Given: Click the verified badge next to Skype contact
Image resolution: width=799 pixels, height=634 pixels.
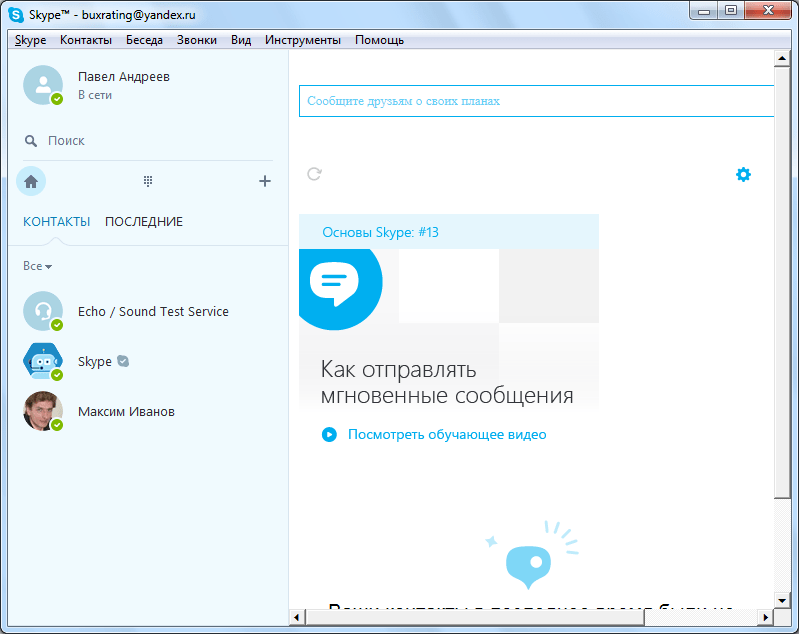Looking at the screenshot, I should coord(123,361).
